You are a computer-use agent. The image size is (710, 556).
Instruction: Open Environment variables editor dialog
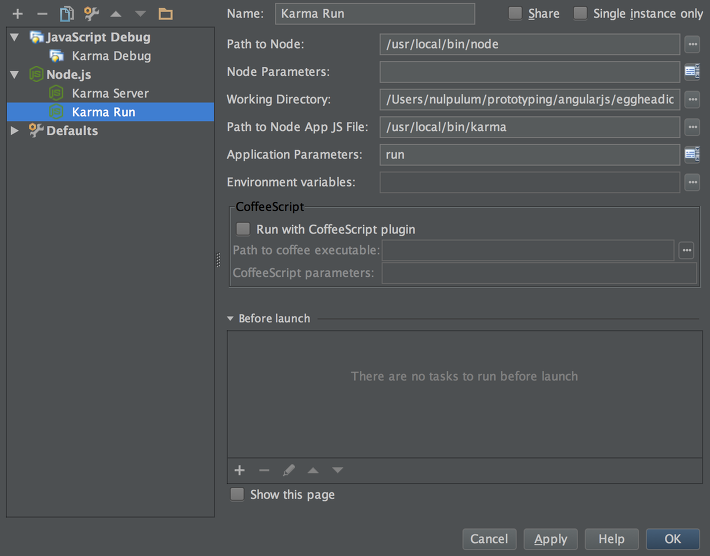(x=692, y=182)
